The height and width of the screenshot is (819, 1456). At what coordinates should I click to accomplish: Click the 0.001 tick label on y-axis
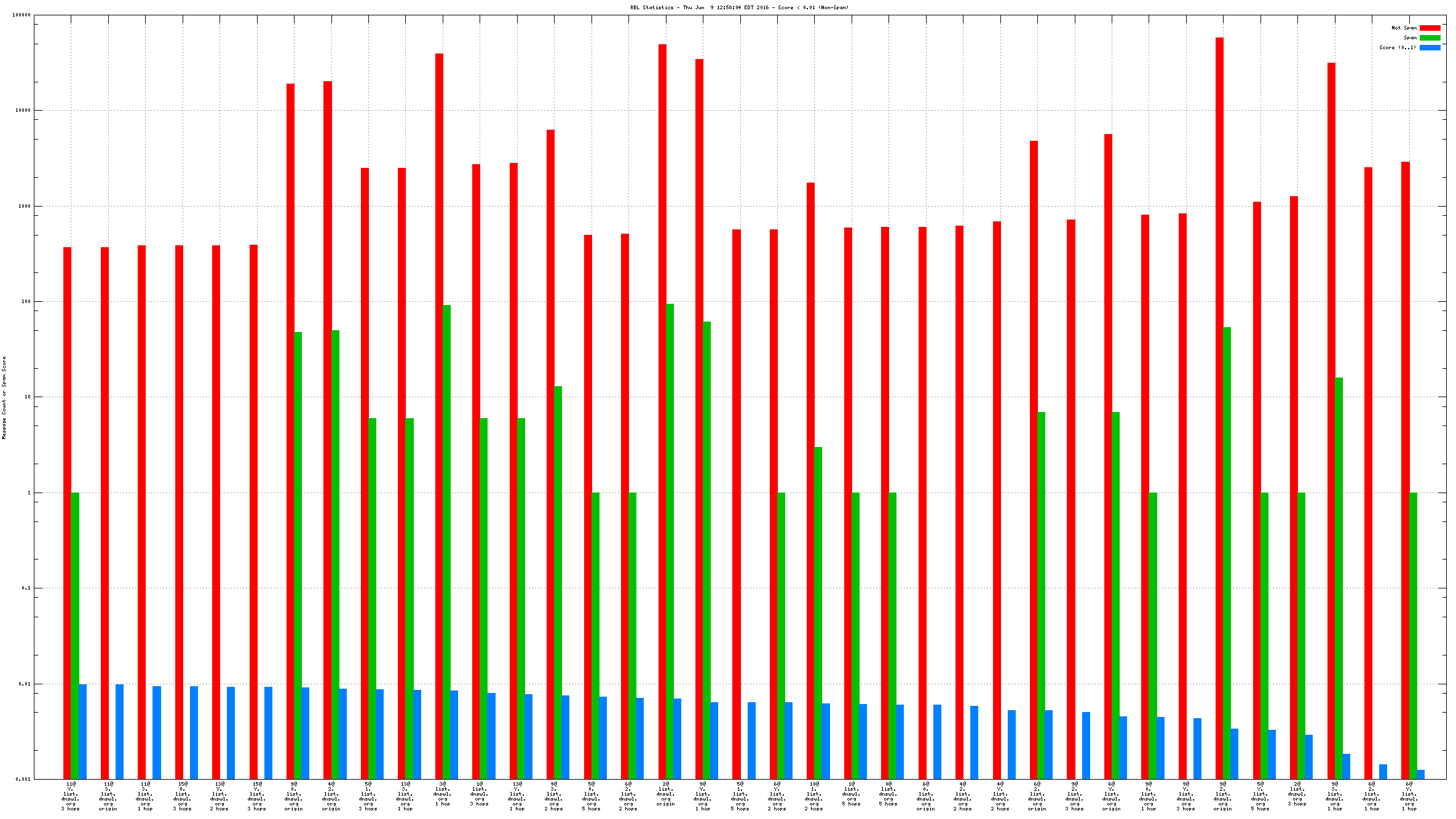click(23, 779)
